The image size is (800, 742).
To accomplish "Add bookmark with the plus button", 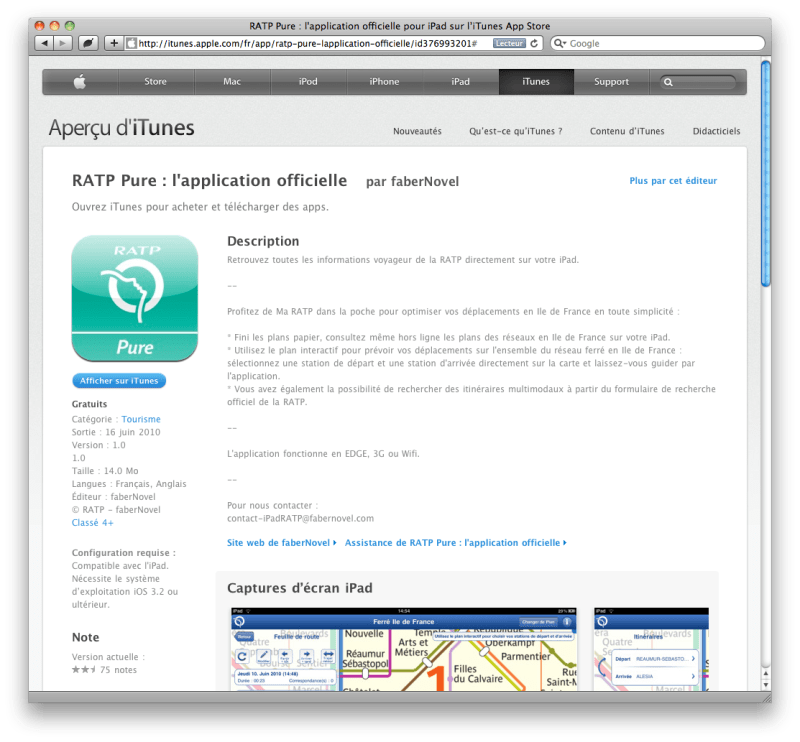I will tap(114, 43).
